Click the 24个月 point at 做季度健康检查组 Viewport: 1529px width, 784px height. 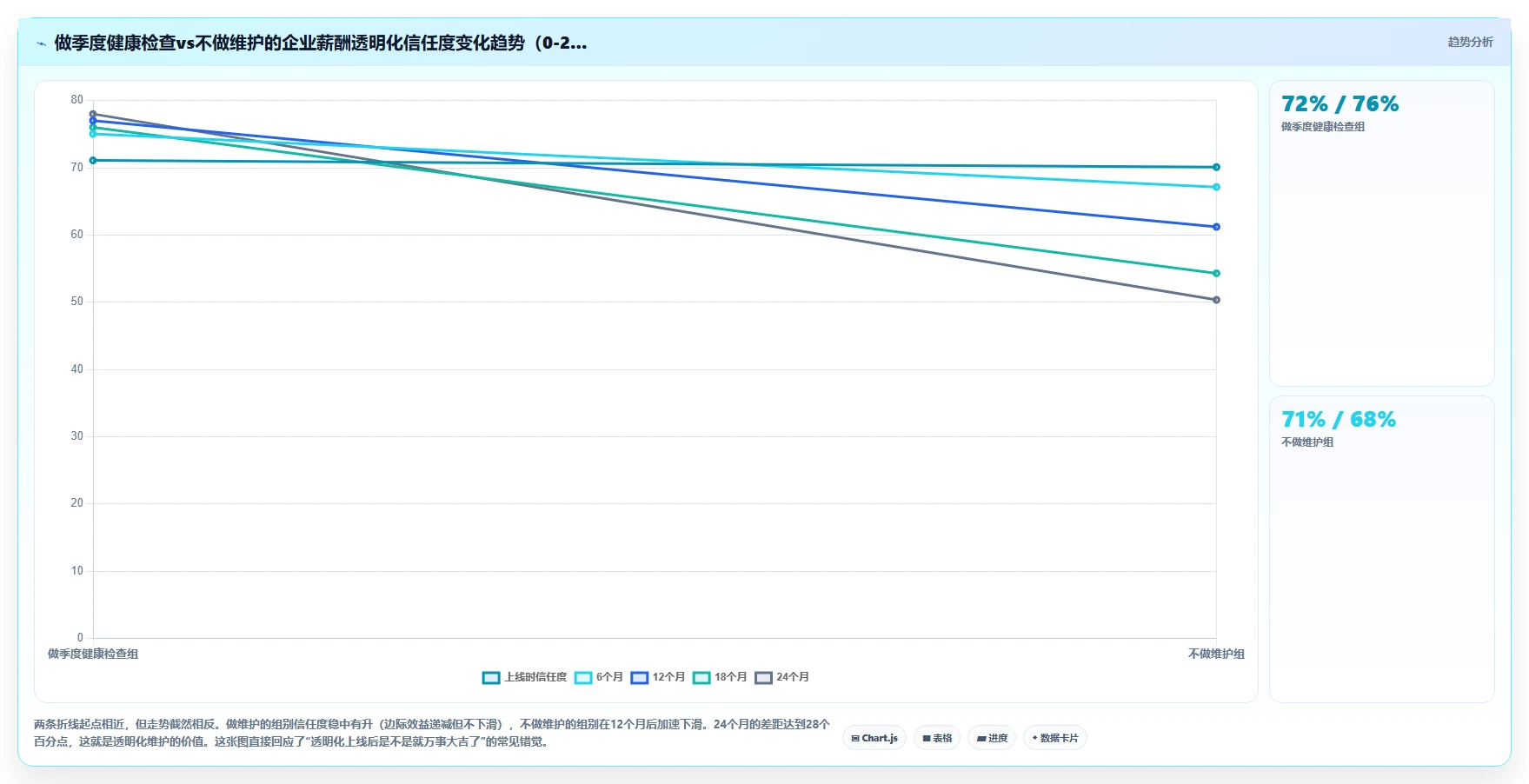point(93,114)
